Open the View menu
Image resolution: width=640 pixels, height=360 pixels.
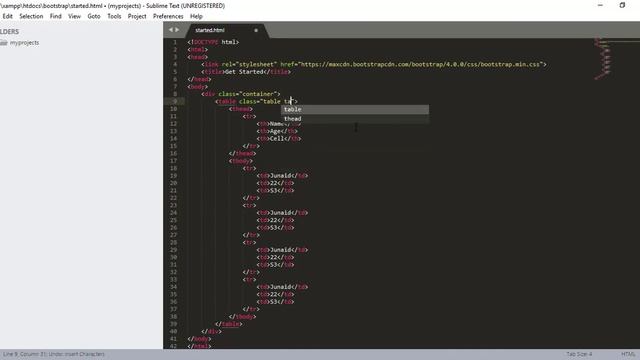74,16
